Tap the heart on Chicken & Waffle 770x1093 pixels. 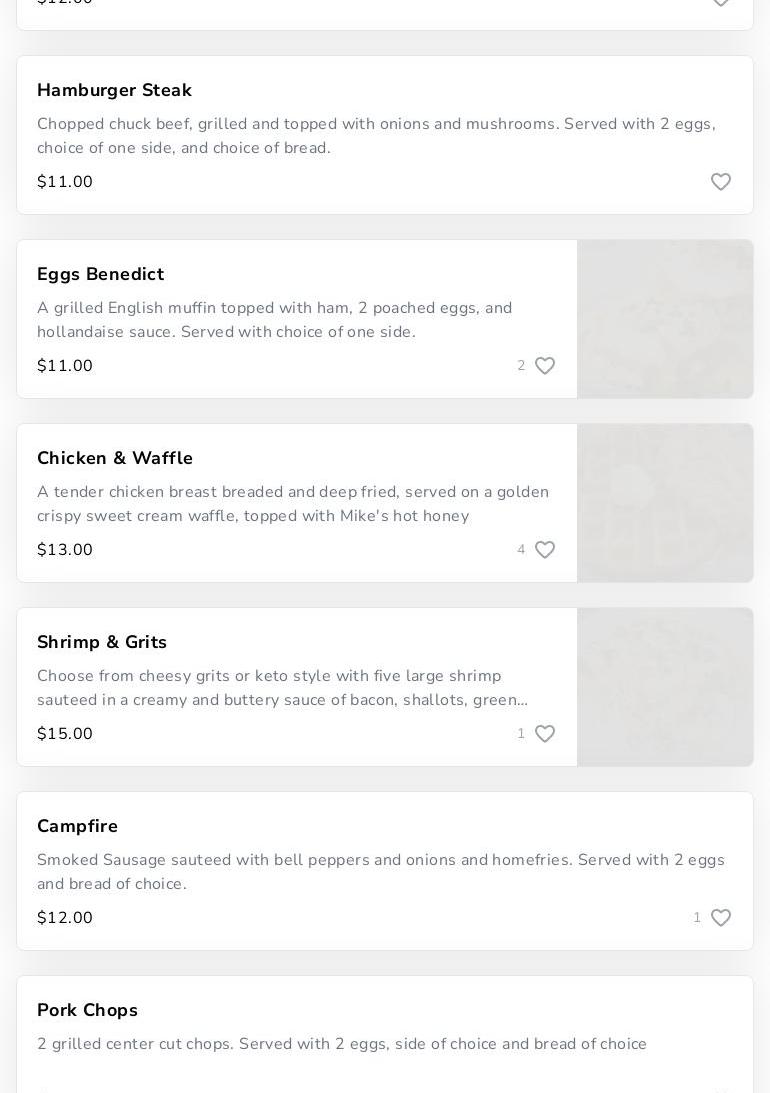click(545, 550)
